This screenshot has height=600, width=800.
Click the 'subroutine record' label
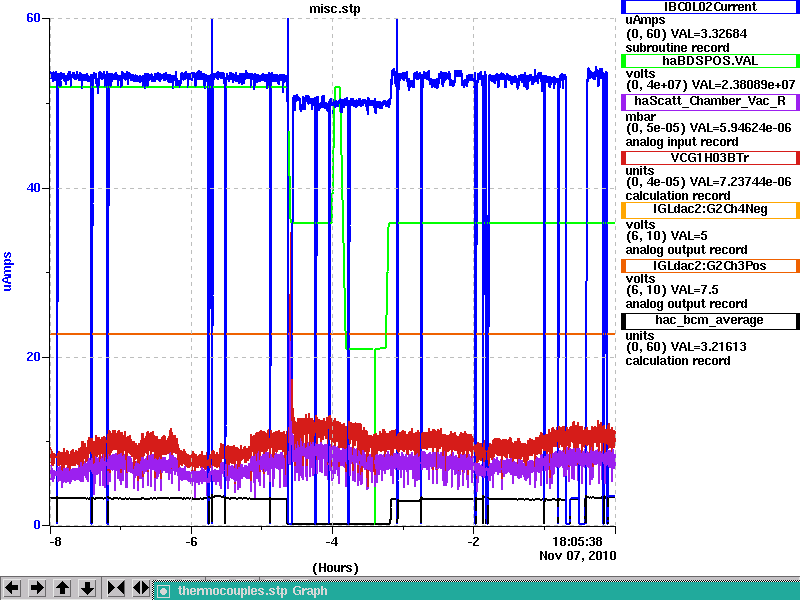[677, 48]
